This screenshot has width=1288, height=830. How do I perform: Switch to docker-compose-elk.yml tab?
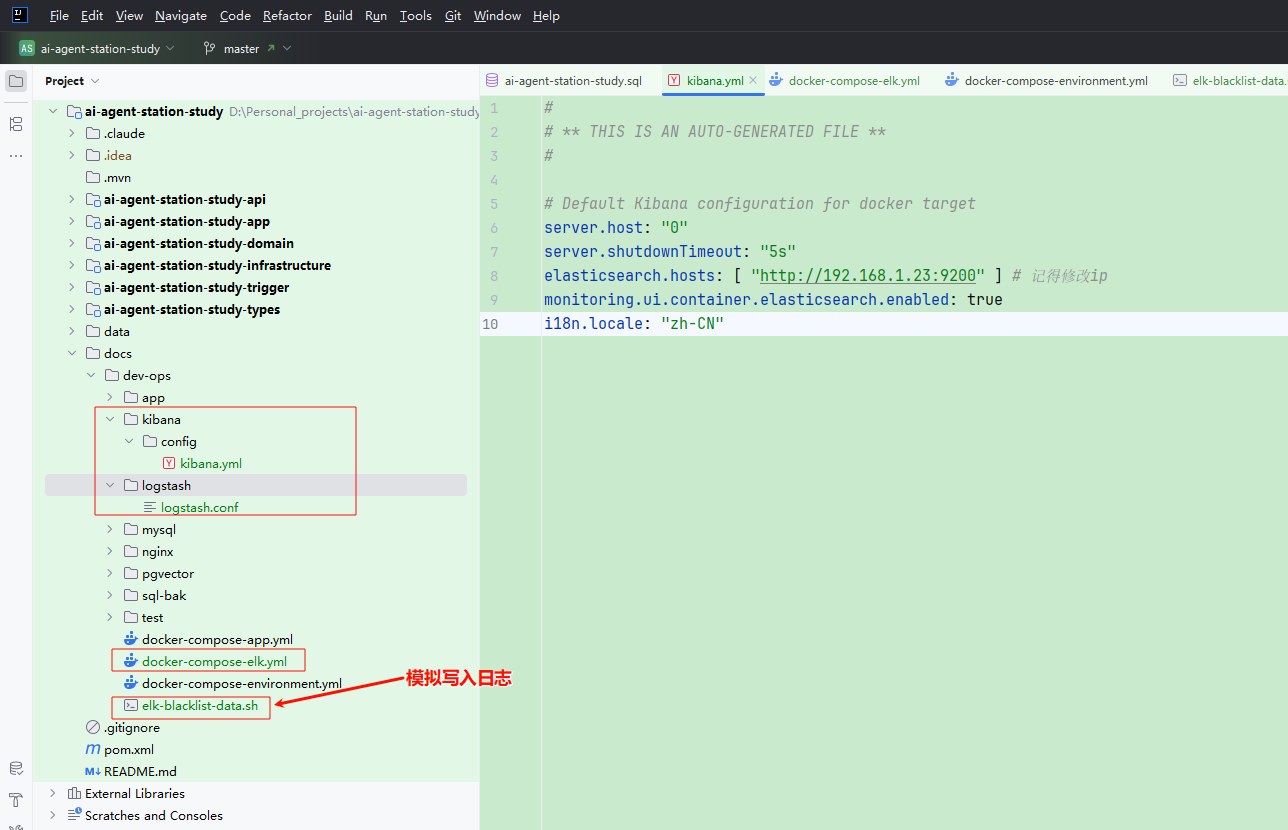(853, 81)
